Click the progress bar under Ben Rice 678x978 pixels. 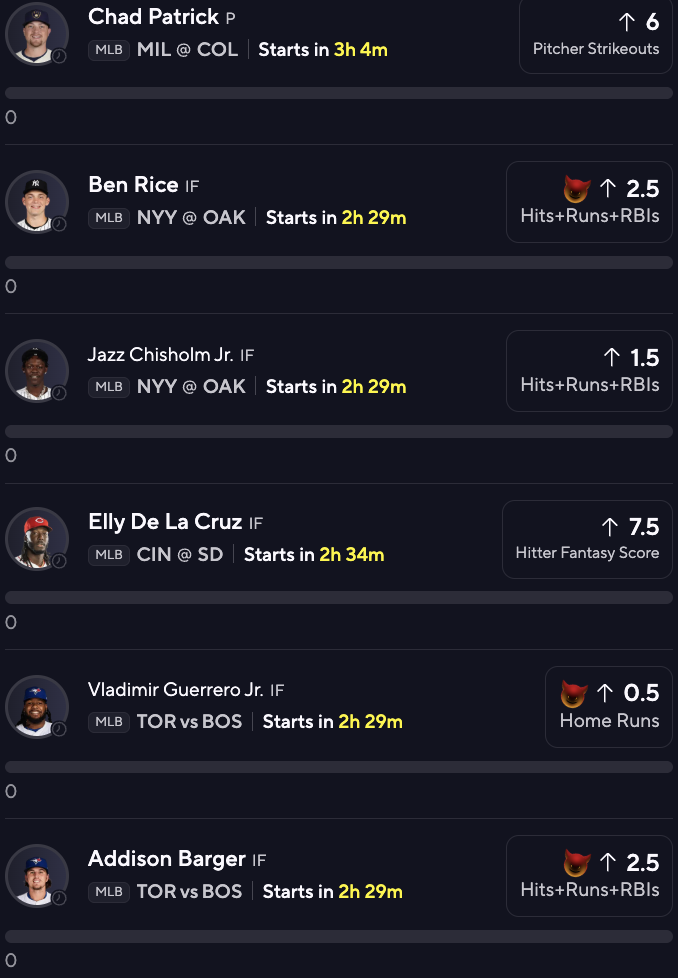[339, 262]
